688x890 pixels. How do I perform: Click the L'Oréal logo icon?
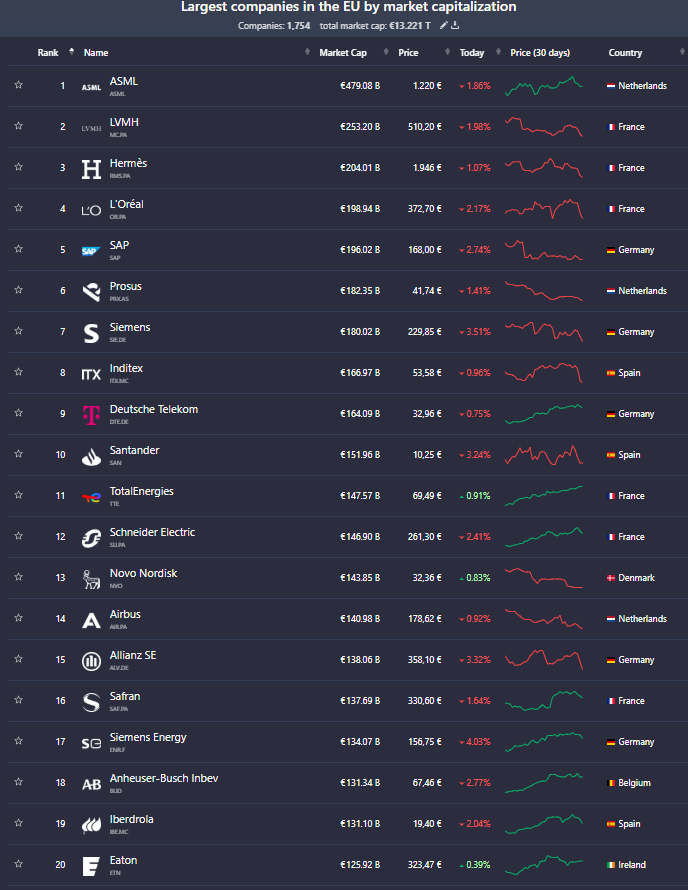tap(91, 211)
